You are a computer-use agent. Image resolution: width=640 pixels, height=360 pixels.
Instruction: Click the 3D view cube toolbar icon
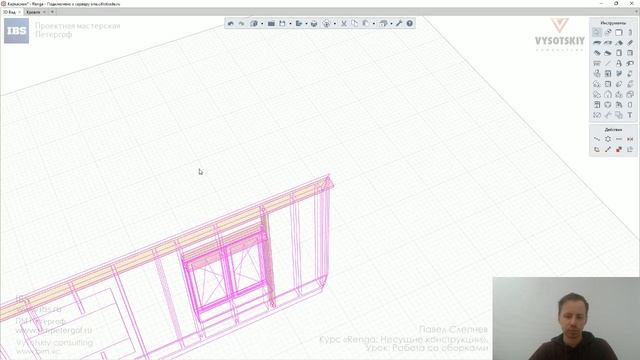point(253,24)
